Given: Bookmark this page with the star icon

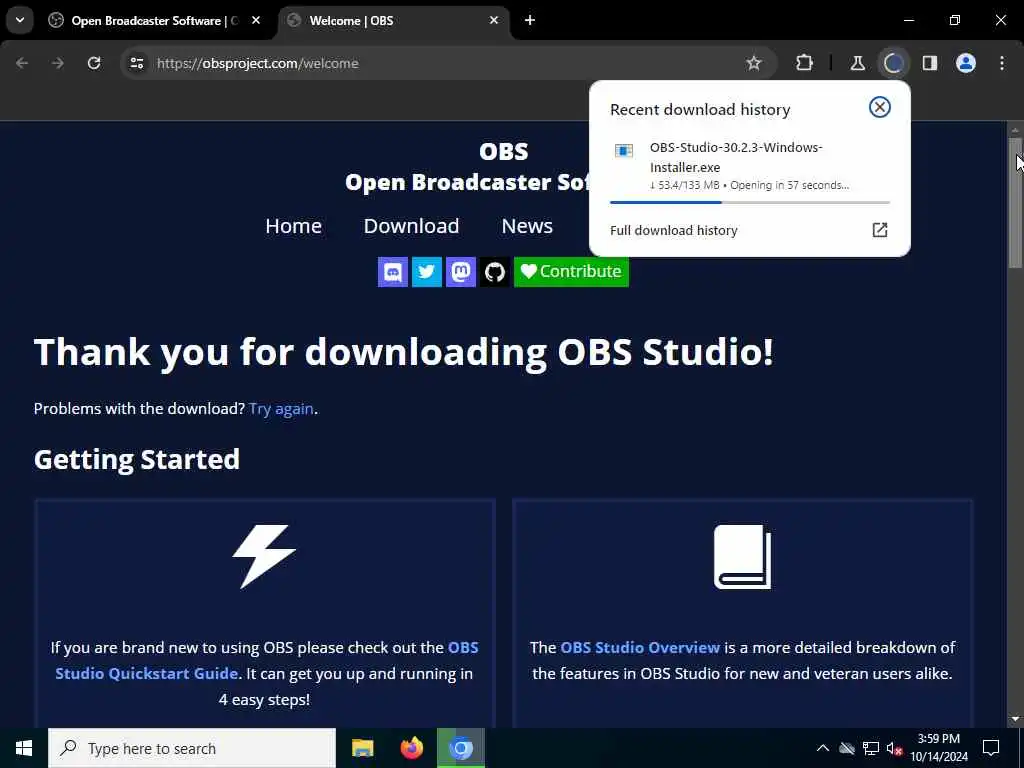Looking at the screenshot, I should tap(754, 63).
